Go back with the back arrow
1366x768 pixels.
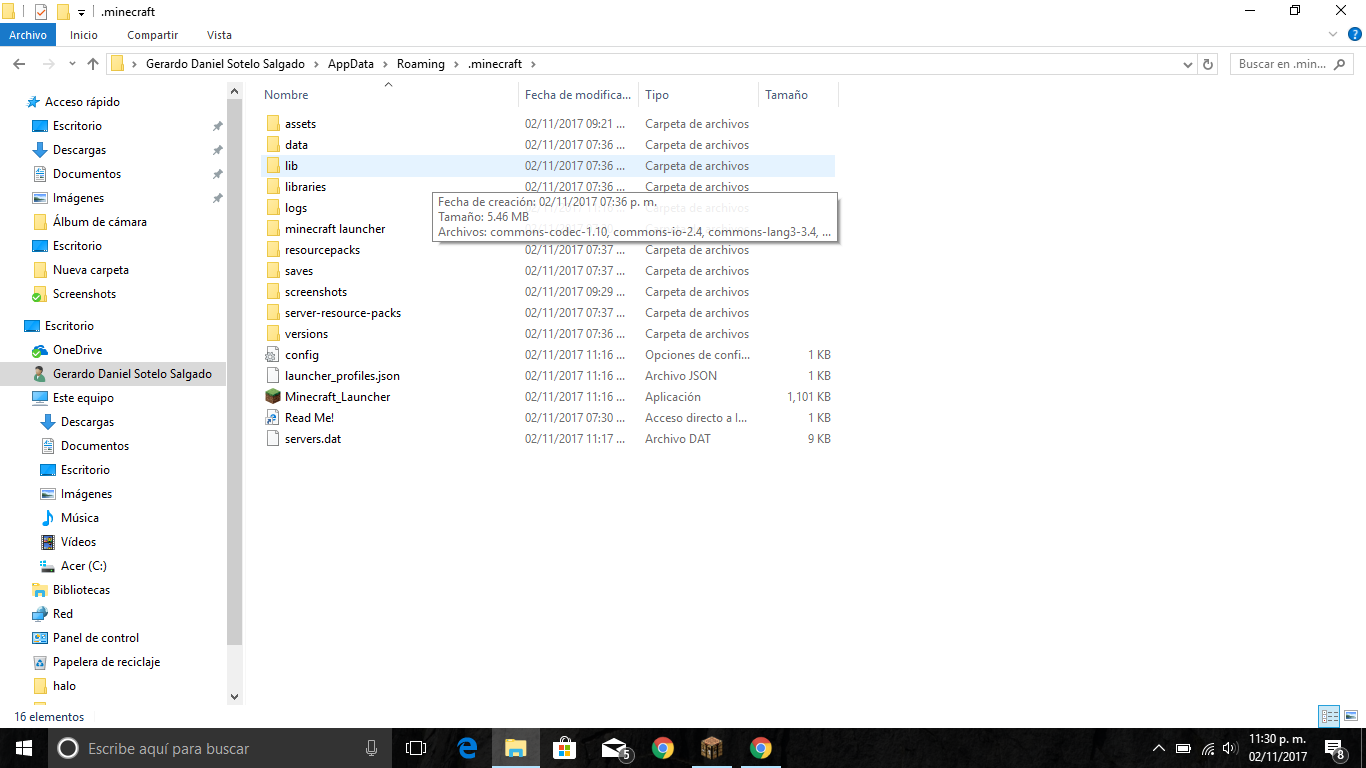tap(19, 64)
